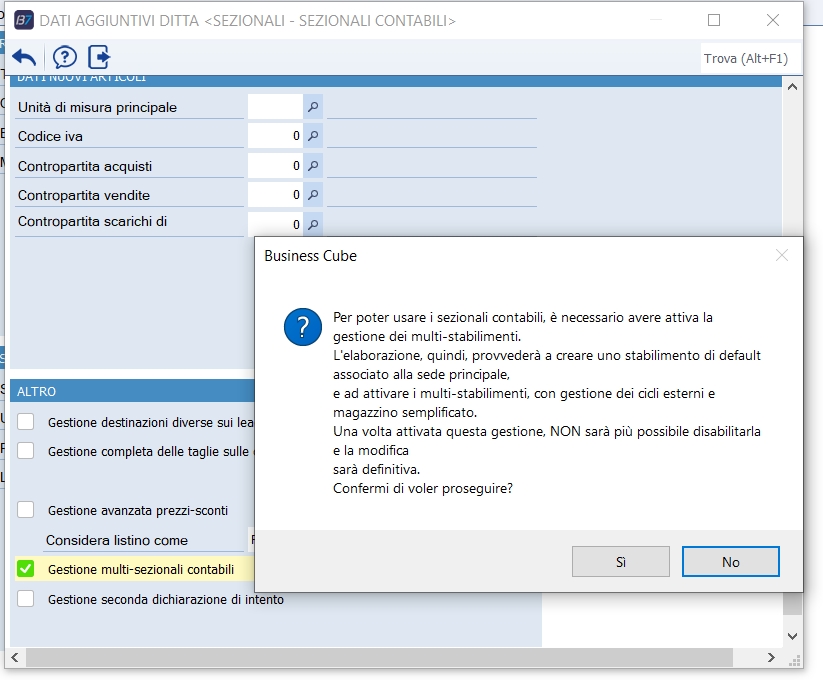This screenshot has height=680, width=823.
Task: Uncheck Gestione multi-sezionali contabili checkbox
Action: pyautogui.click(x=26, y=569)
